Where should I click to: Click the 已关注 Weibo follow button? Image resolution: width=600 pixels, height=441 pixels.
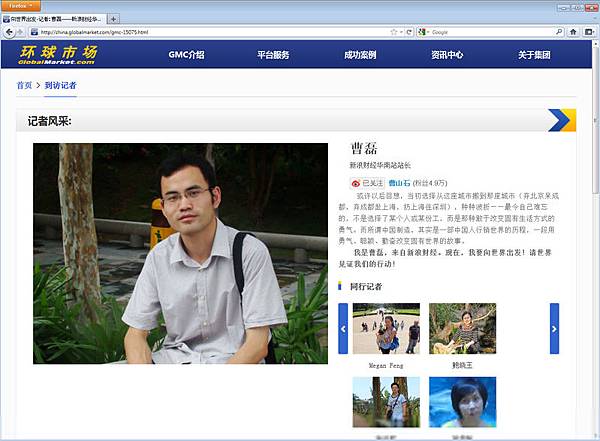(367, 183)
